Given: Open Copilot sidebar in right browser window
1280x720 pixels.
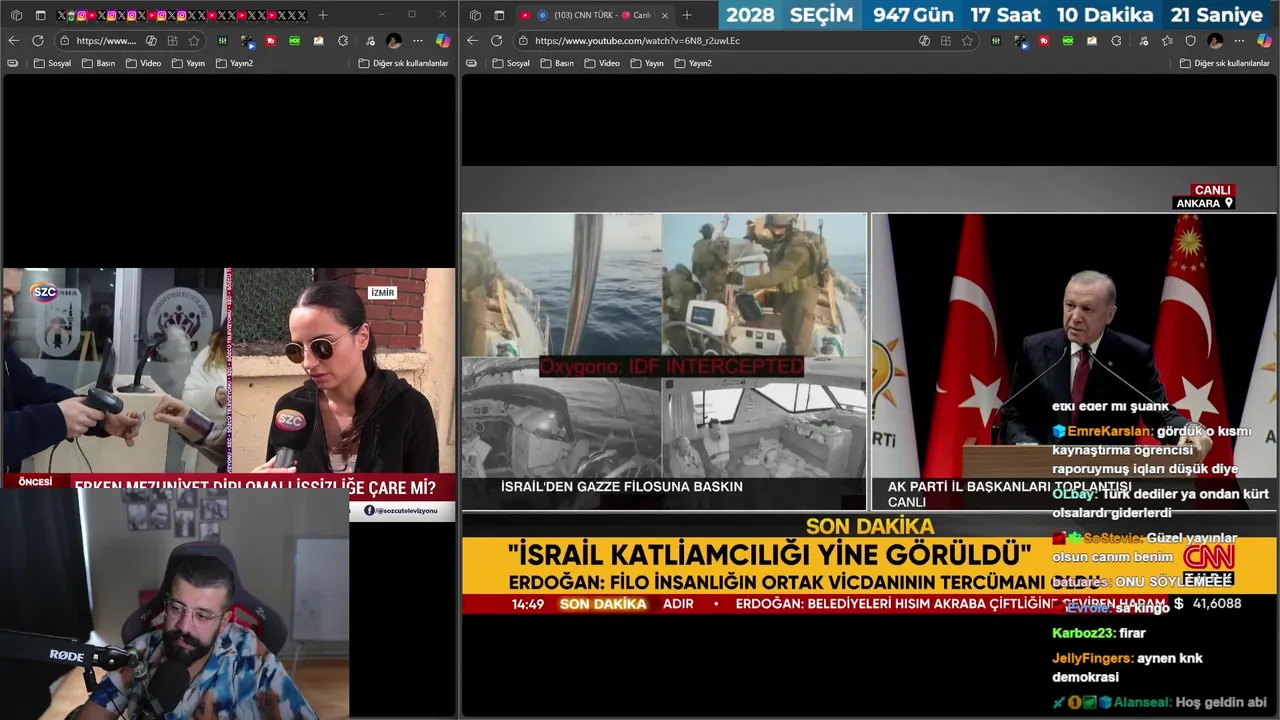Looking at the screenshot, I should click(x=1264, y=41).
